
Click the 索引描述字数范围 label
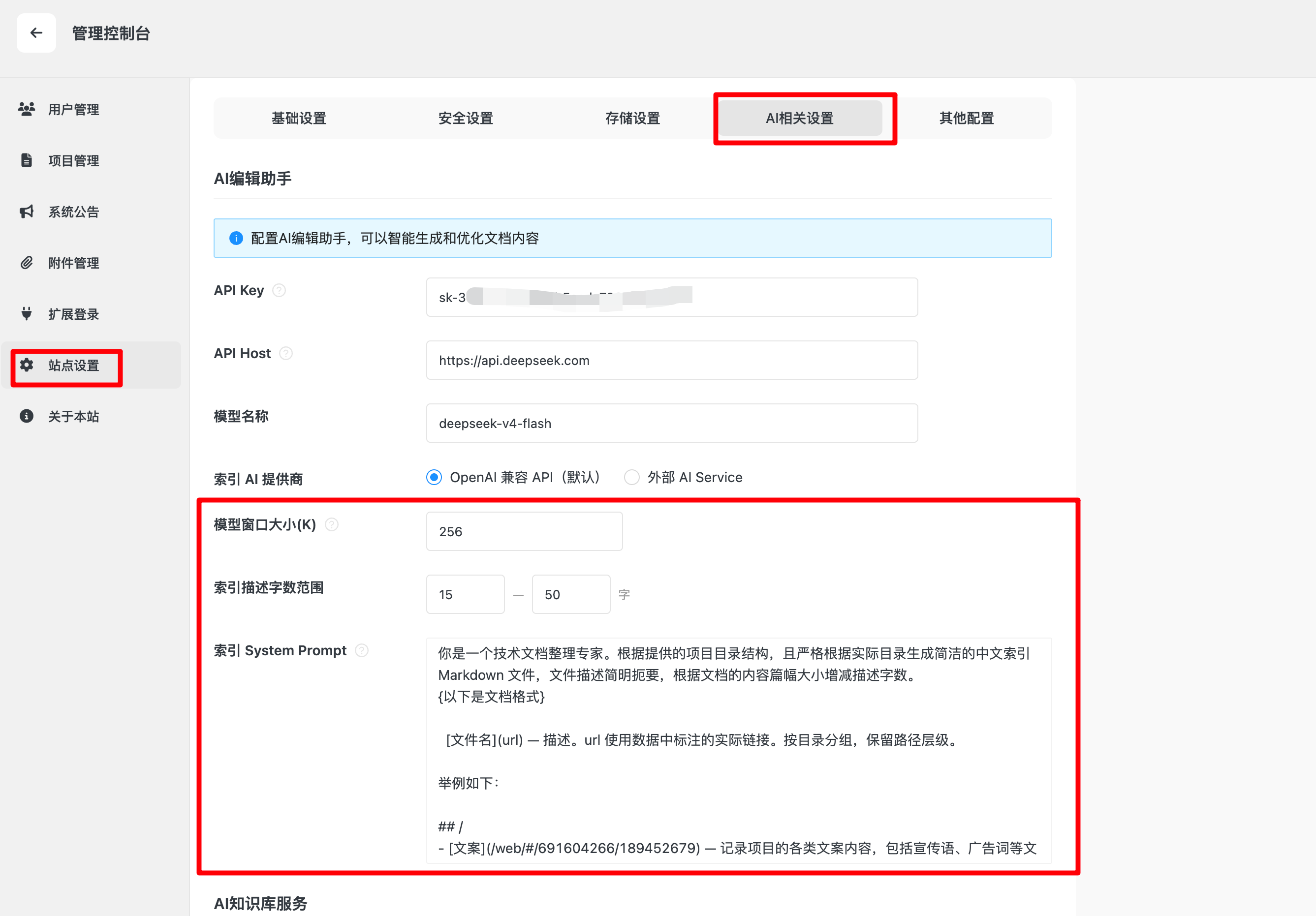coord(269,588)
